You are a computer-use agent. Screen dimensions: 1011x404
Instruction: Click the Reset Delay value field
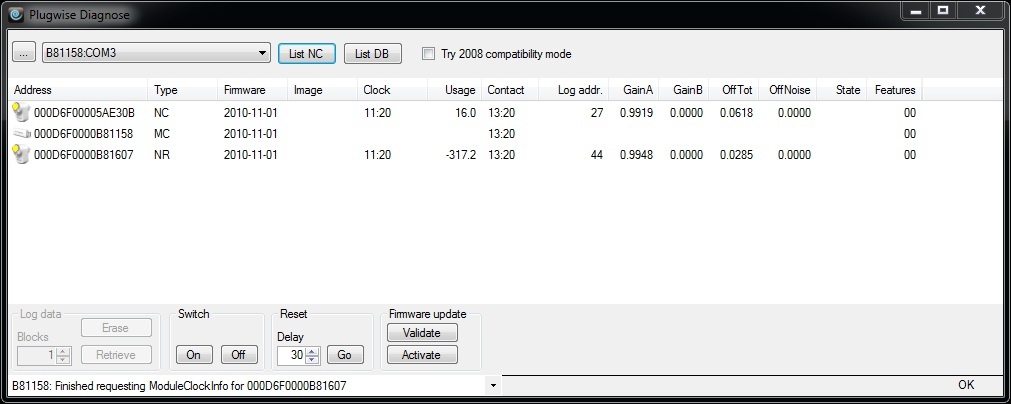pos(291,355)
